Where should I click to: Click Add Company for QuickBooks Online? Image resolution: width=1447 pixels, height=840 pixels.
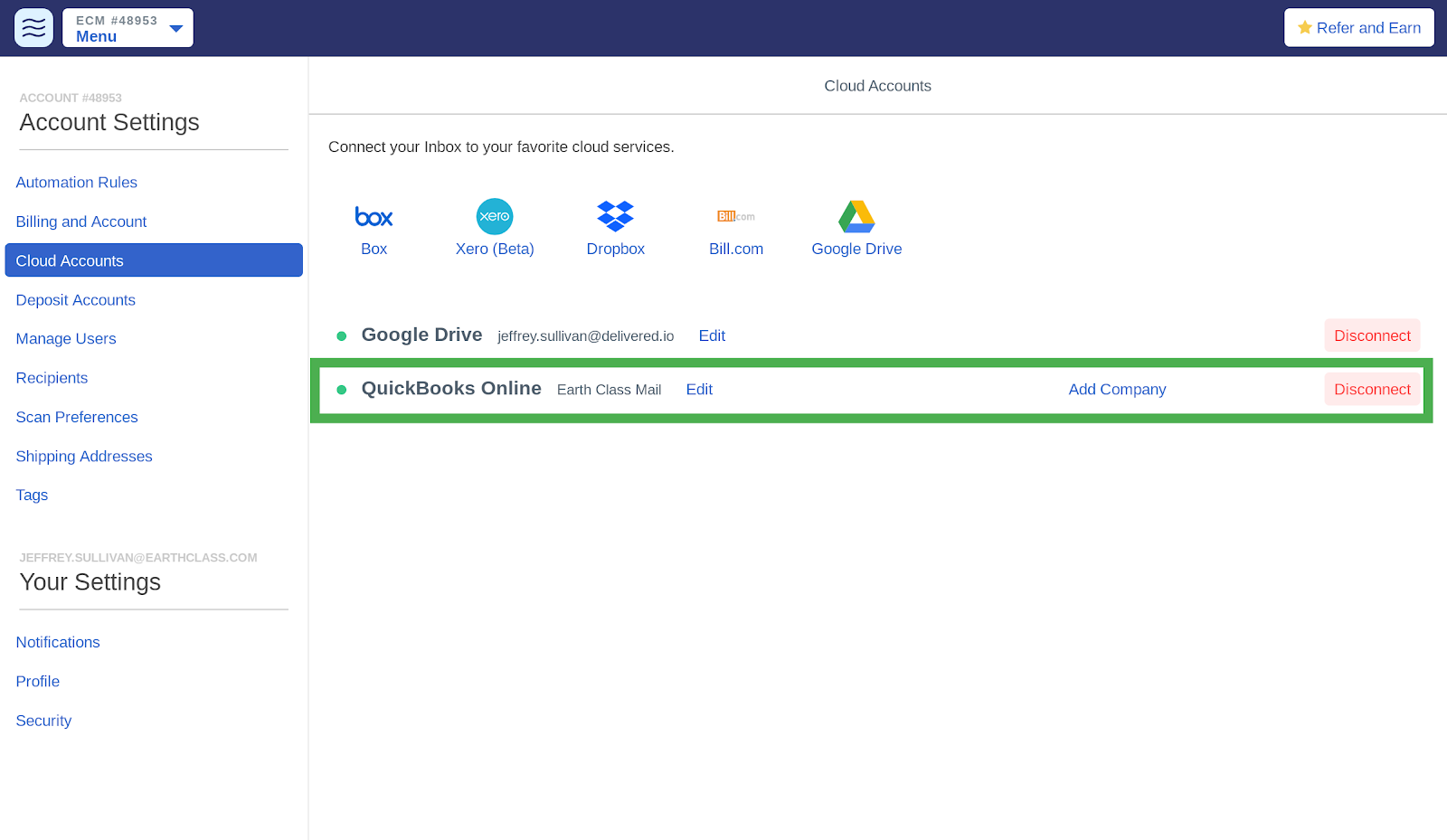(x=1117, y=390)
